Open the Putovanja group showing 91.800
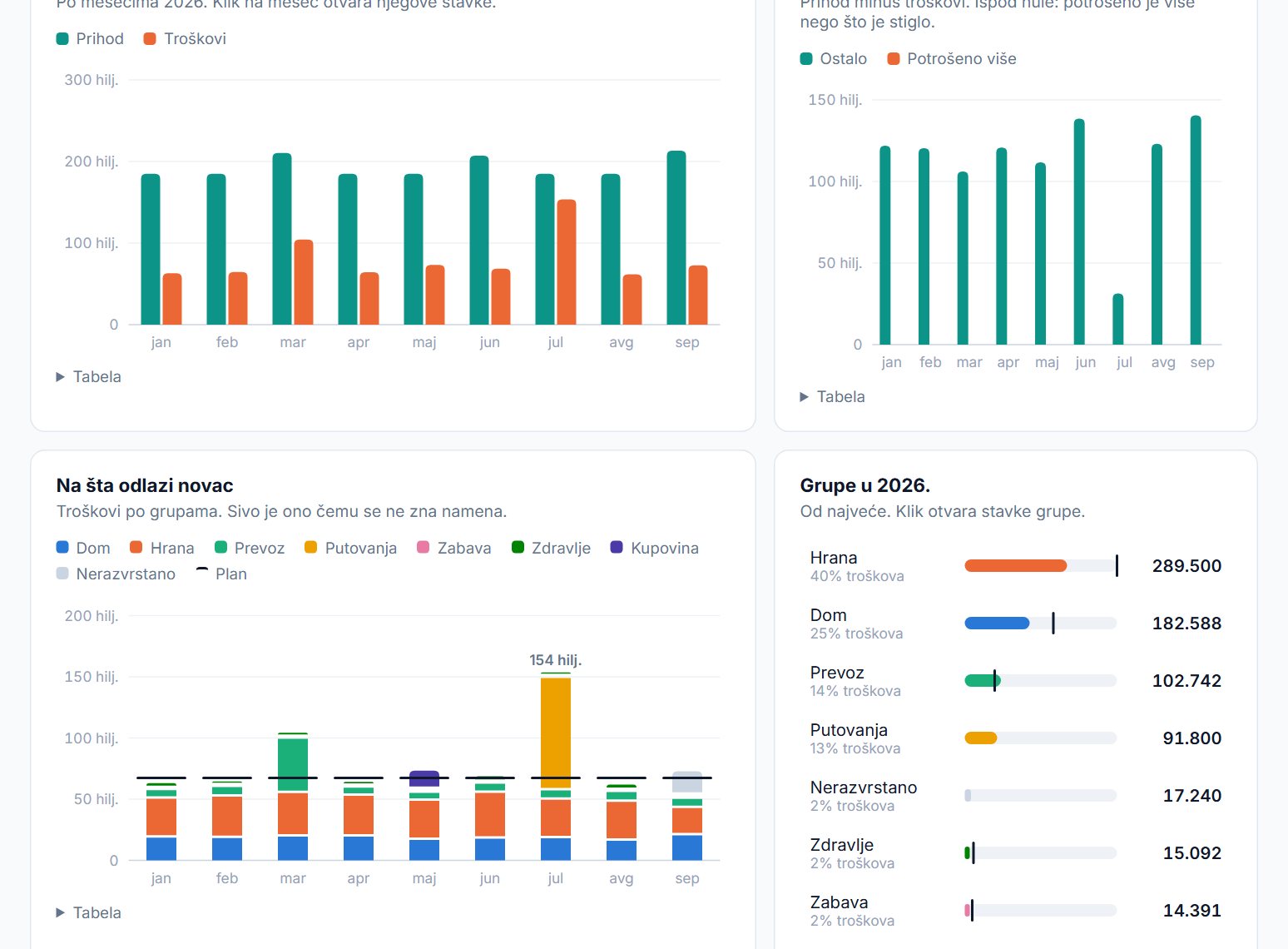The height and width of the screenshot is (949, 1288). tap(1015, 738)
